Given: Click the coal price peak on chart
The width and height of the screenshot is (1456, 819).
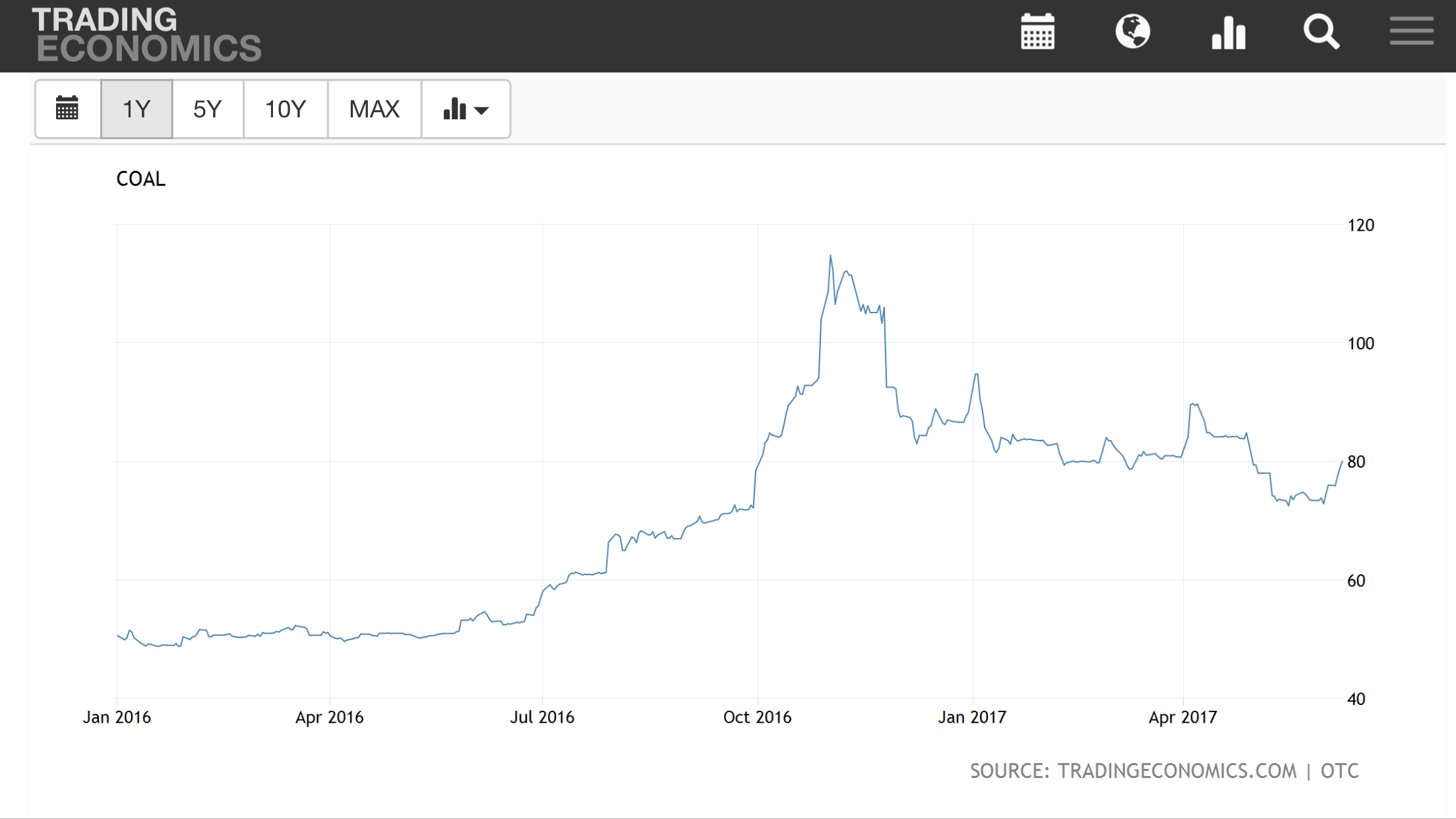Looking at the screenshot, I should point(830,256).
